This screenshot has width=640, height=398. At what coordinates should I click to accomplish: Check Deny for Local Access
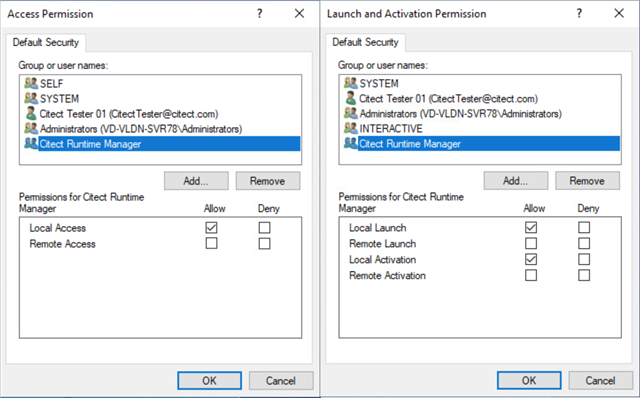coord(264,227)
